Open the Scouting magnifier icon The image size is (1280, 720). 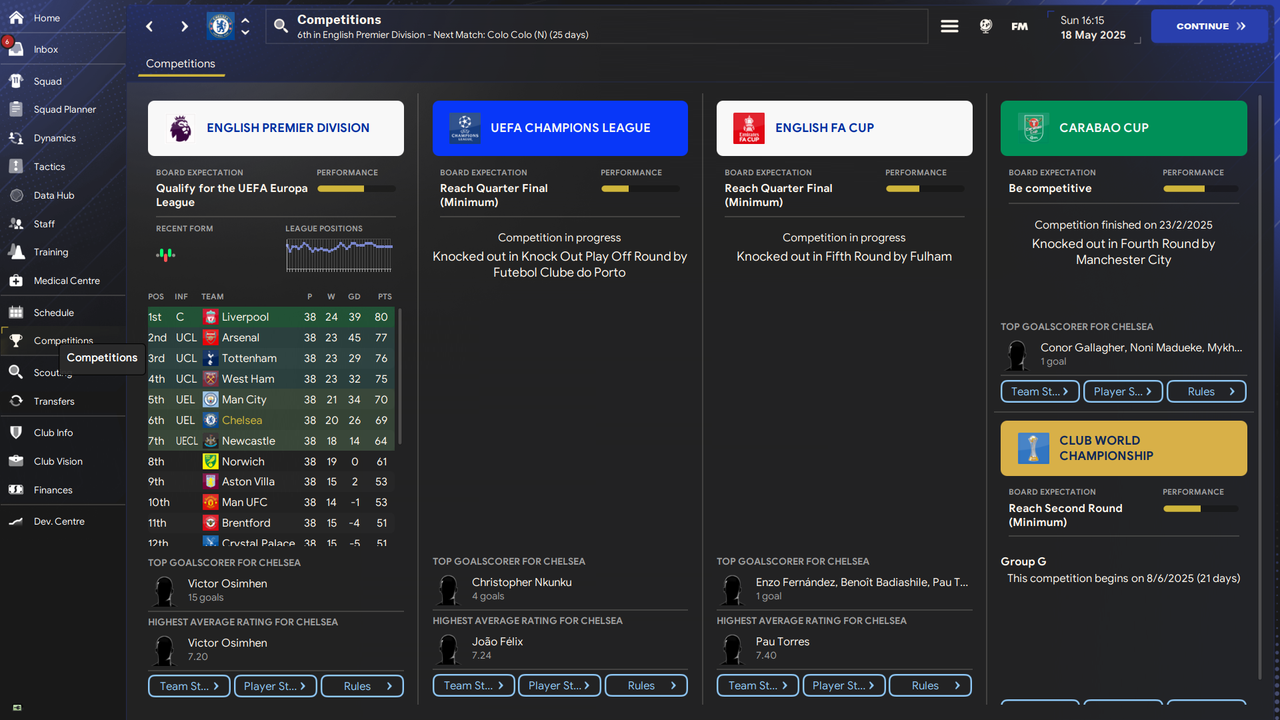(16, 372)
